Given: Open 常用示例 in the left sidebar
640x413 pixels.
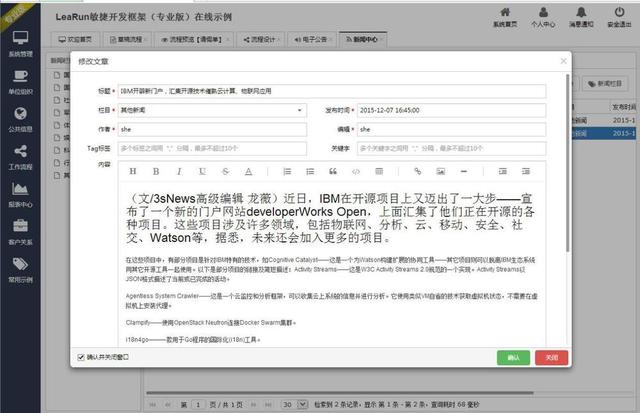Looking at the screenshot, I should point(20,270).
